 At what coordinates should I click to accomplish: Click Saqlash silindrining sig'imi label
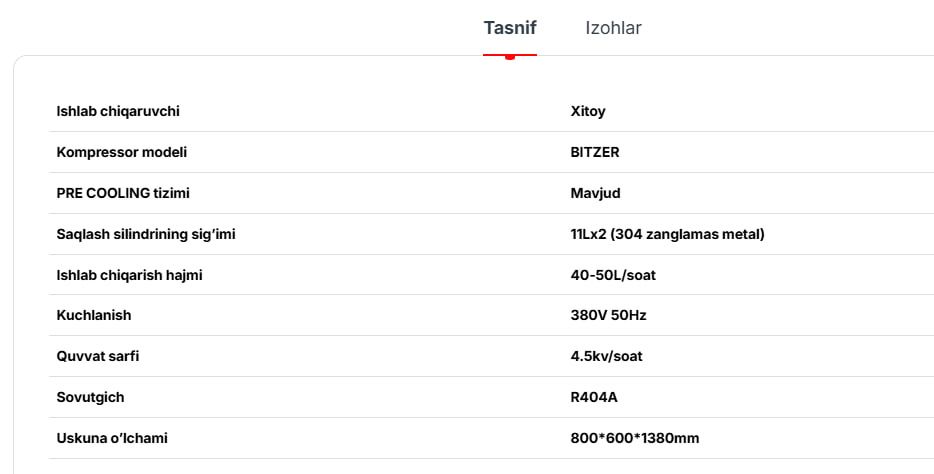click(146, 234)
